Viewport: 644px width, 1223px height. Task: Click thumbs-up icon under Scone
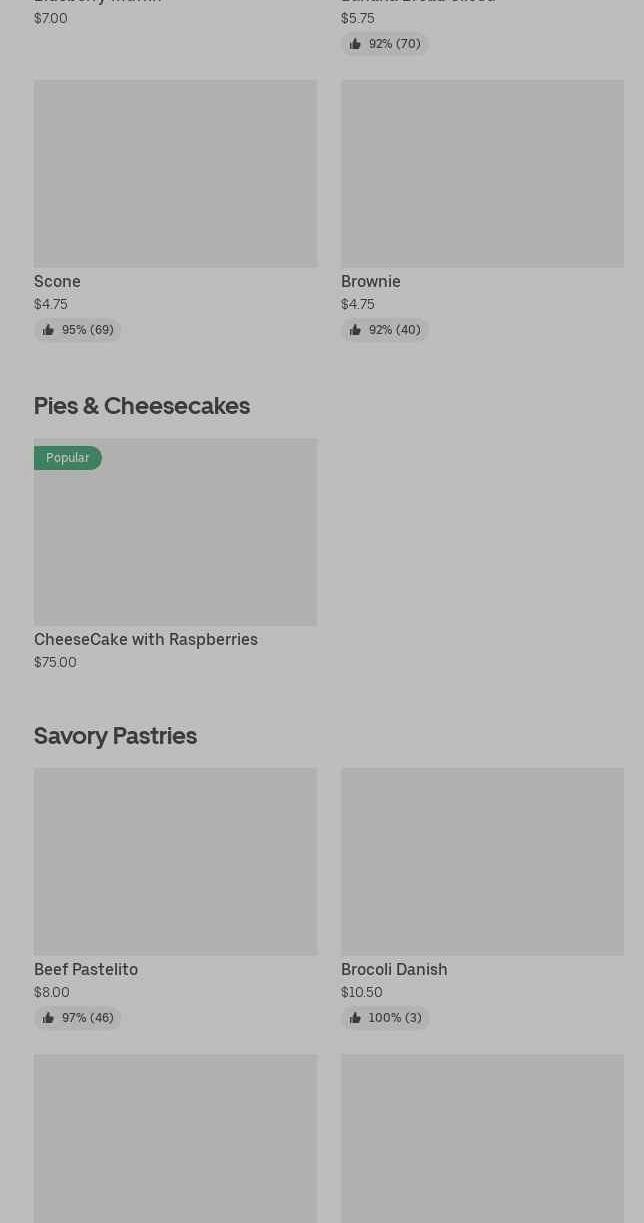(x=48, y=330)
